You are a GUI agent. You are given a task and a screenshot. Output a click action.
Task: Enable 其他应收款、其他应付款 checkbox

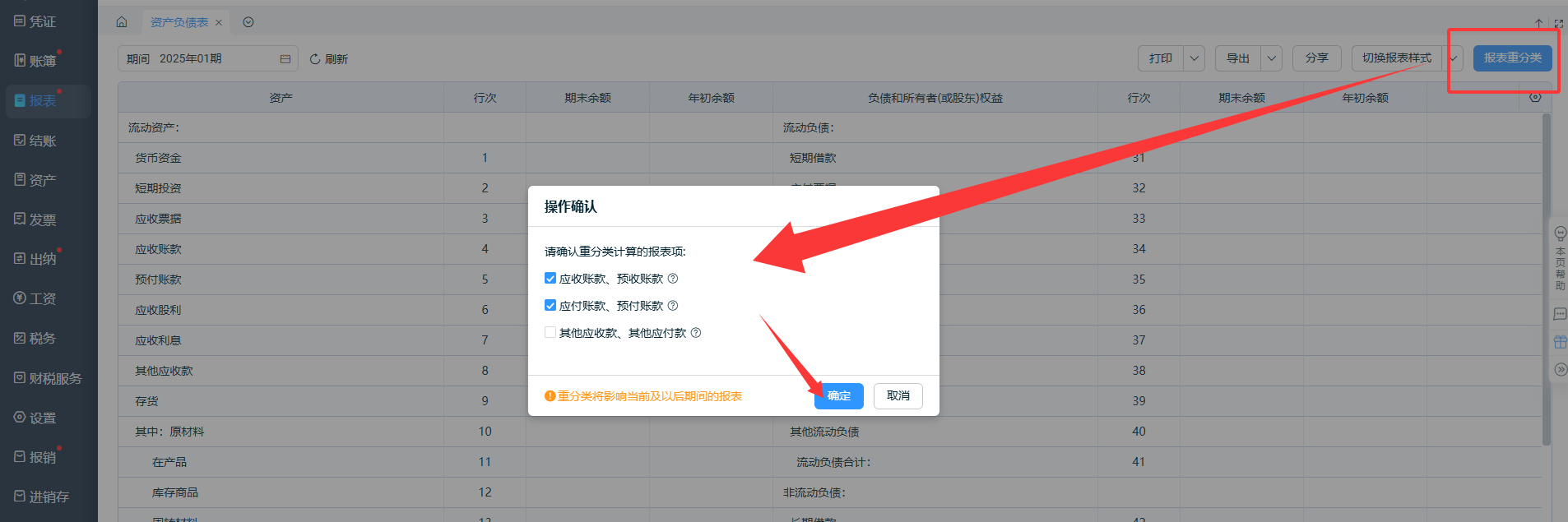tap(550, 333)
